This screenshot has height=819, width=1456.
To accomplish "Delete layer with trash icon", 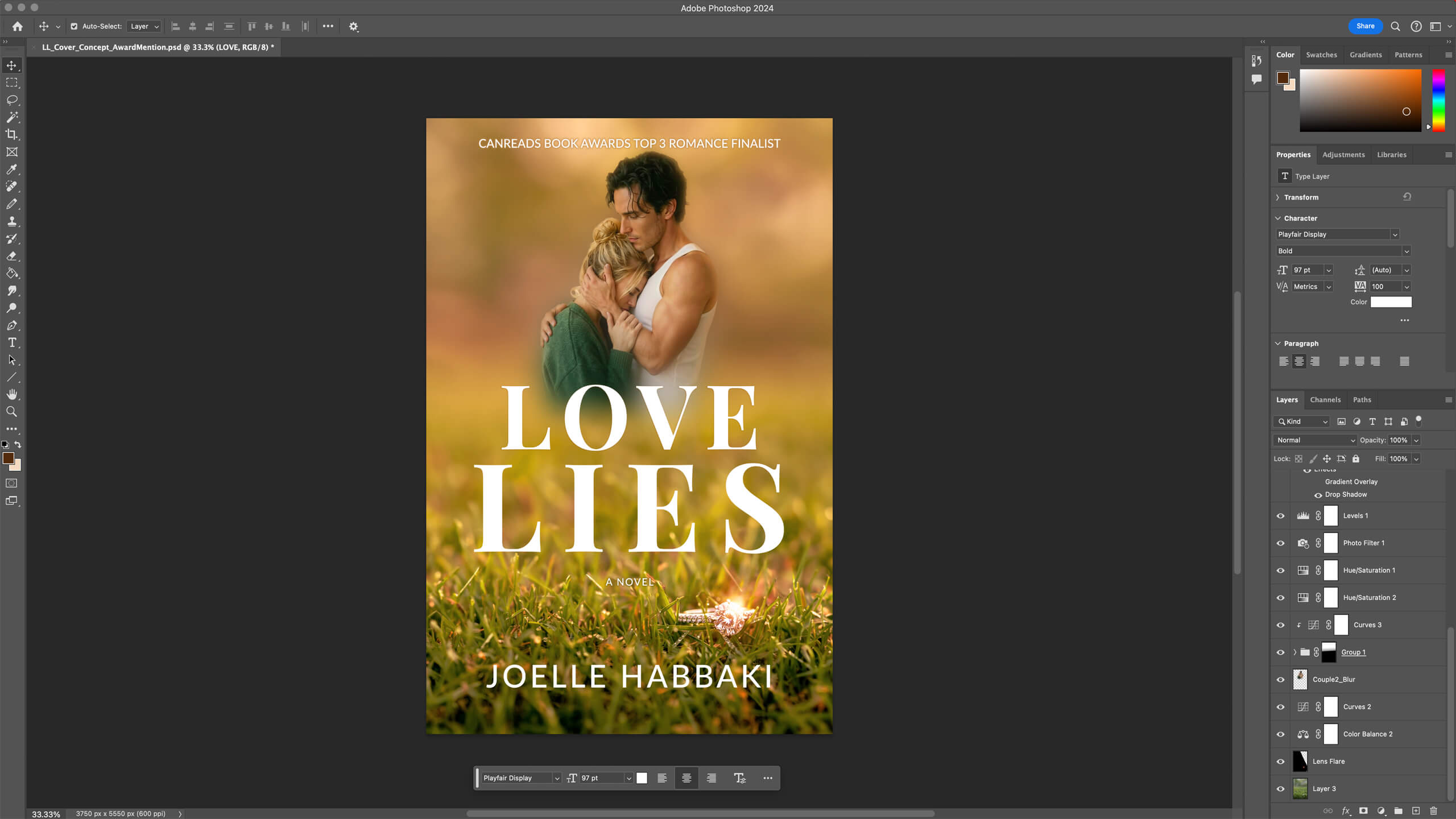I will (1433, 810).
